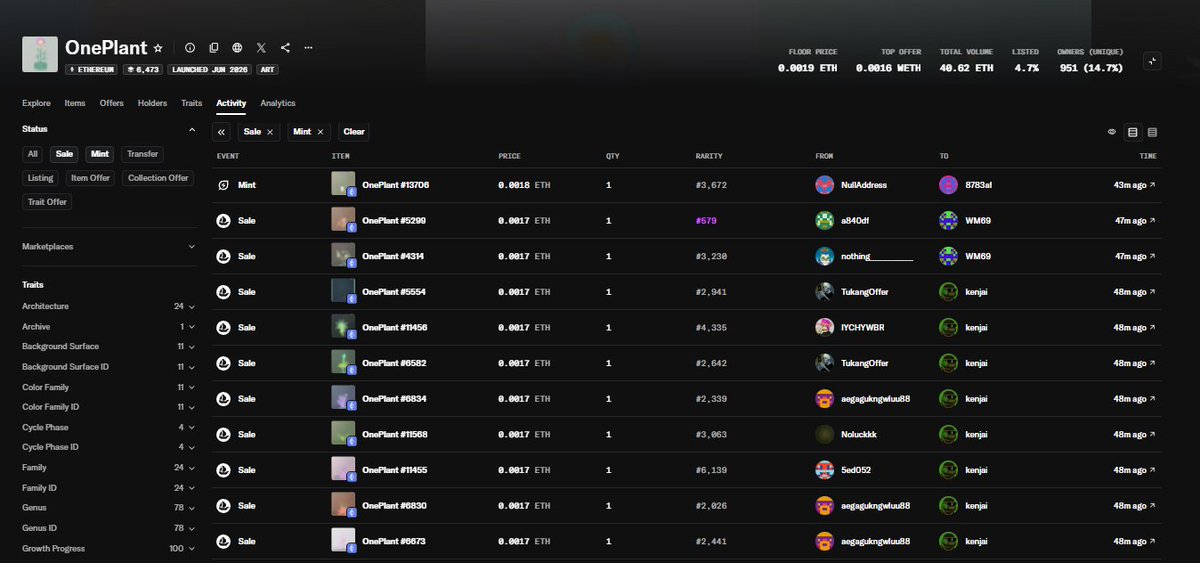Enable the Item Offer status filter
Screen dimensions: 1200x563
[90, 178]
